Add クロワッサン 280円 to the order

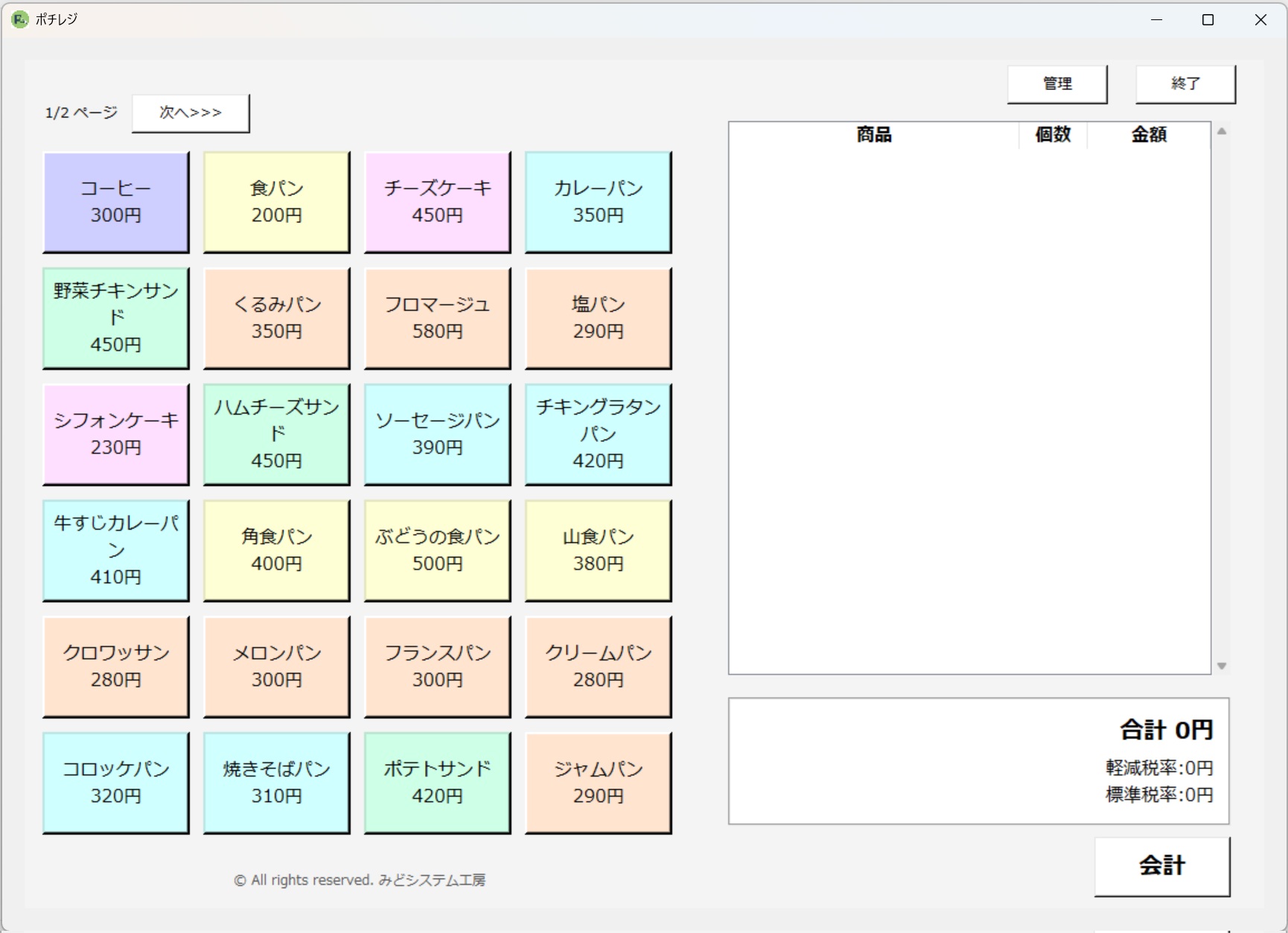tap(115, 666)
